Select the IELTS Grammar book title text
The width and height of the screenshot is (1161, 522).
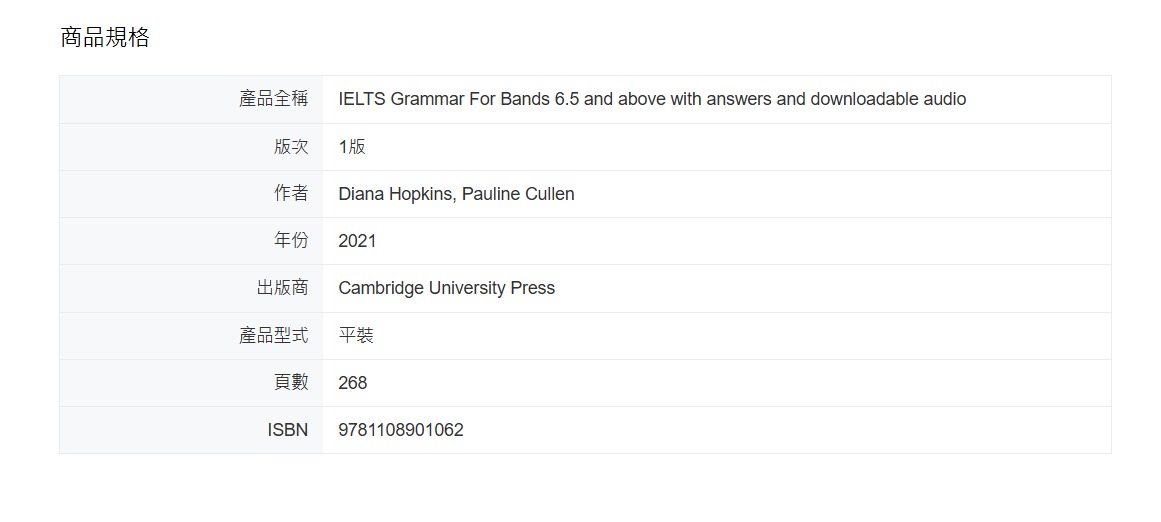tap(652, 99)
